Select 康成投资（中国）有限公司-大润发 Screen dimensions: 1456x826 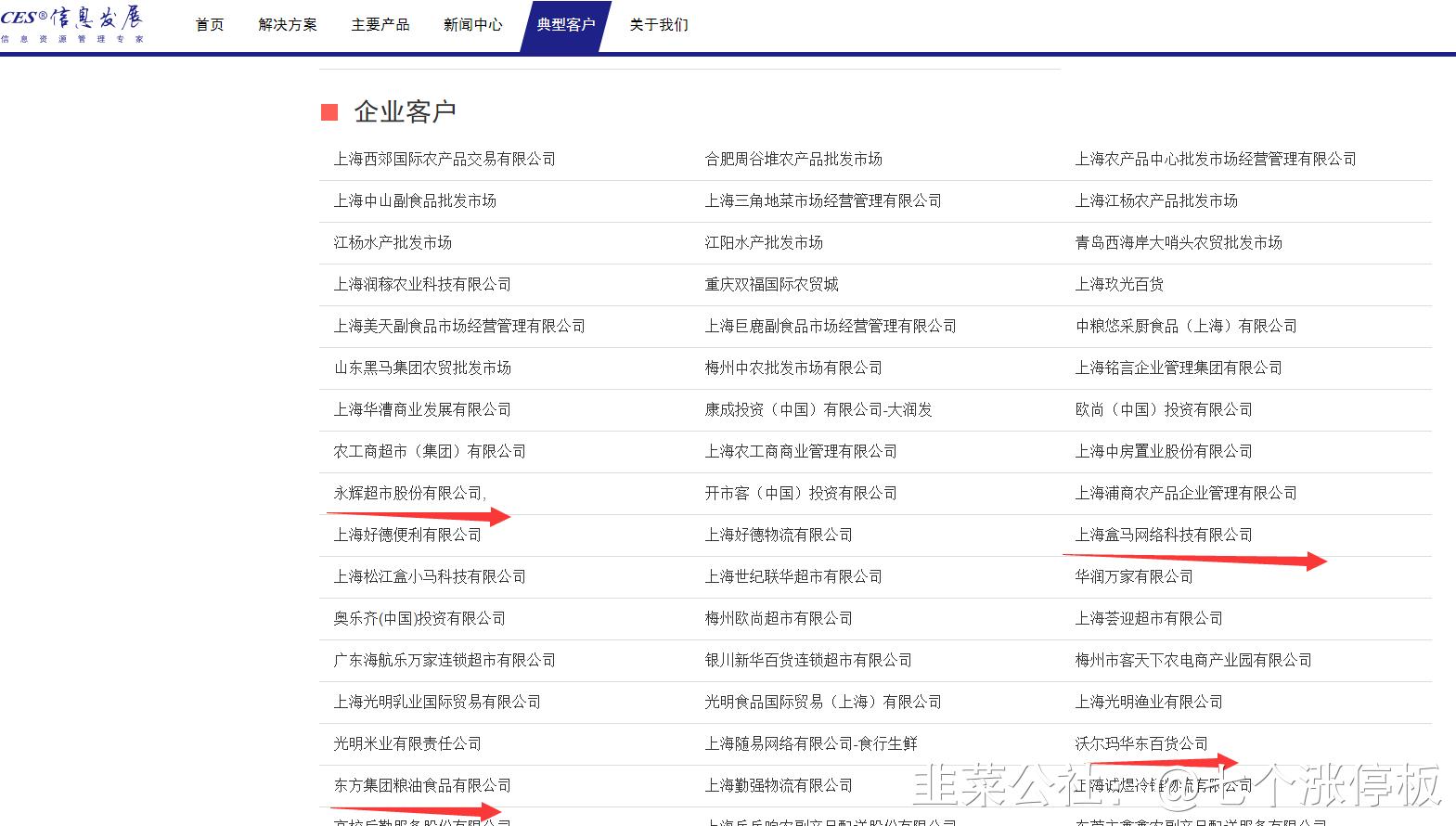818,410
